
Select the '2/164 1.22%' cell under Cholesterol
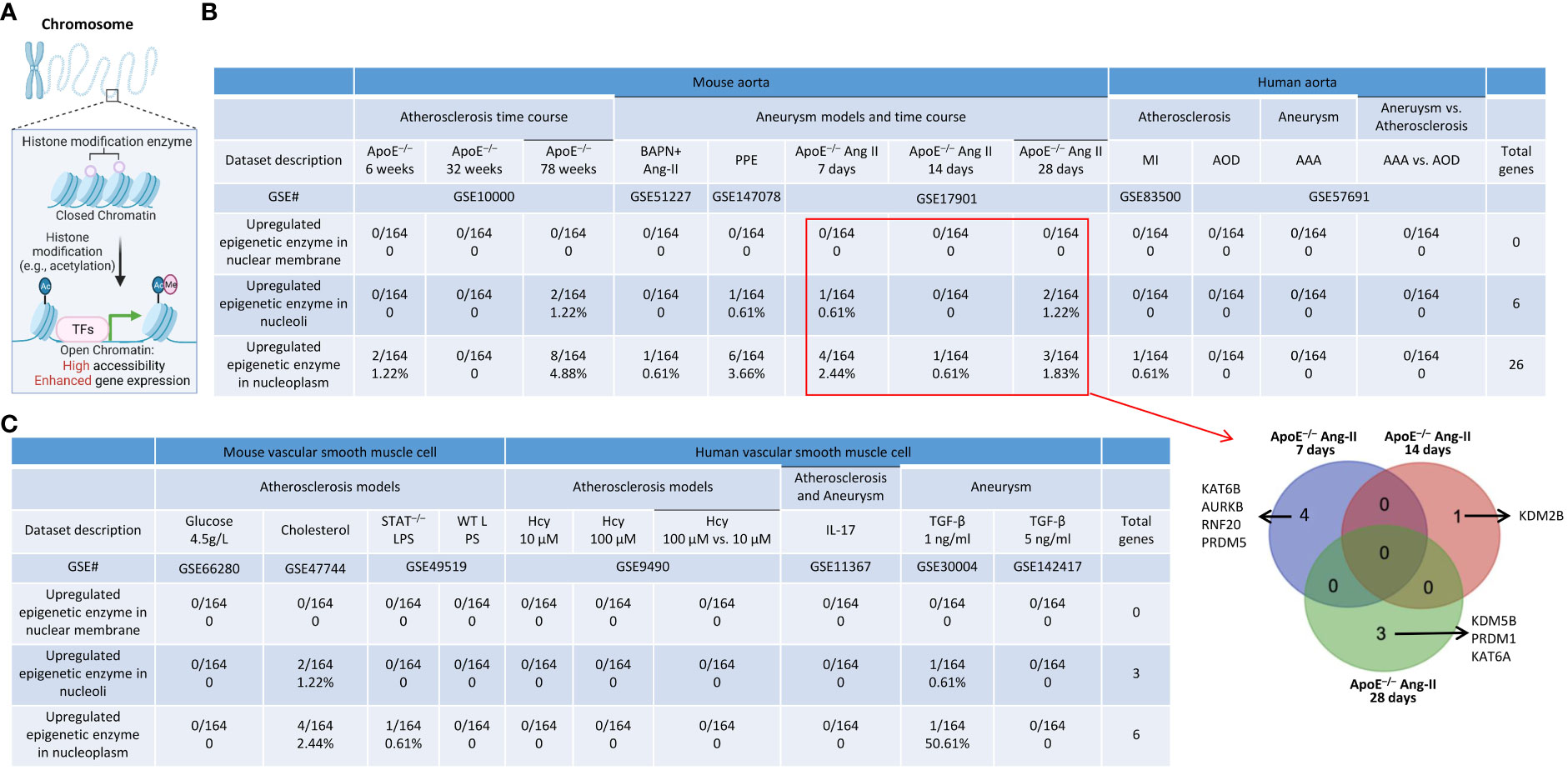315,673
